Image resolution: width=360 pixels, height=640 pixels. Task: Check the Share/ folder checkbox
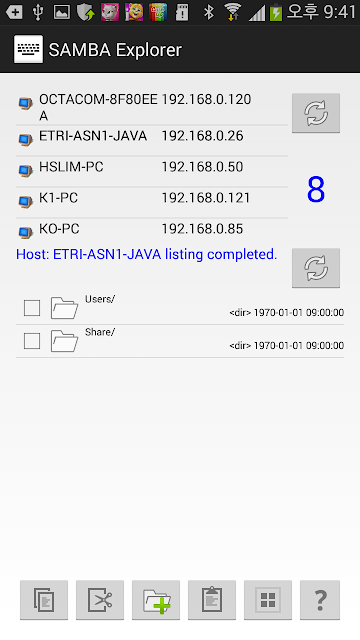(32, 341)
